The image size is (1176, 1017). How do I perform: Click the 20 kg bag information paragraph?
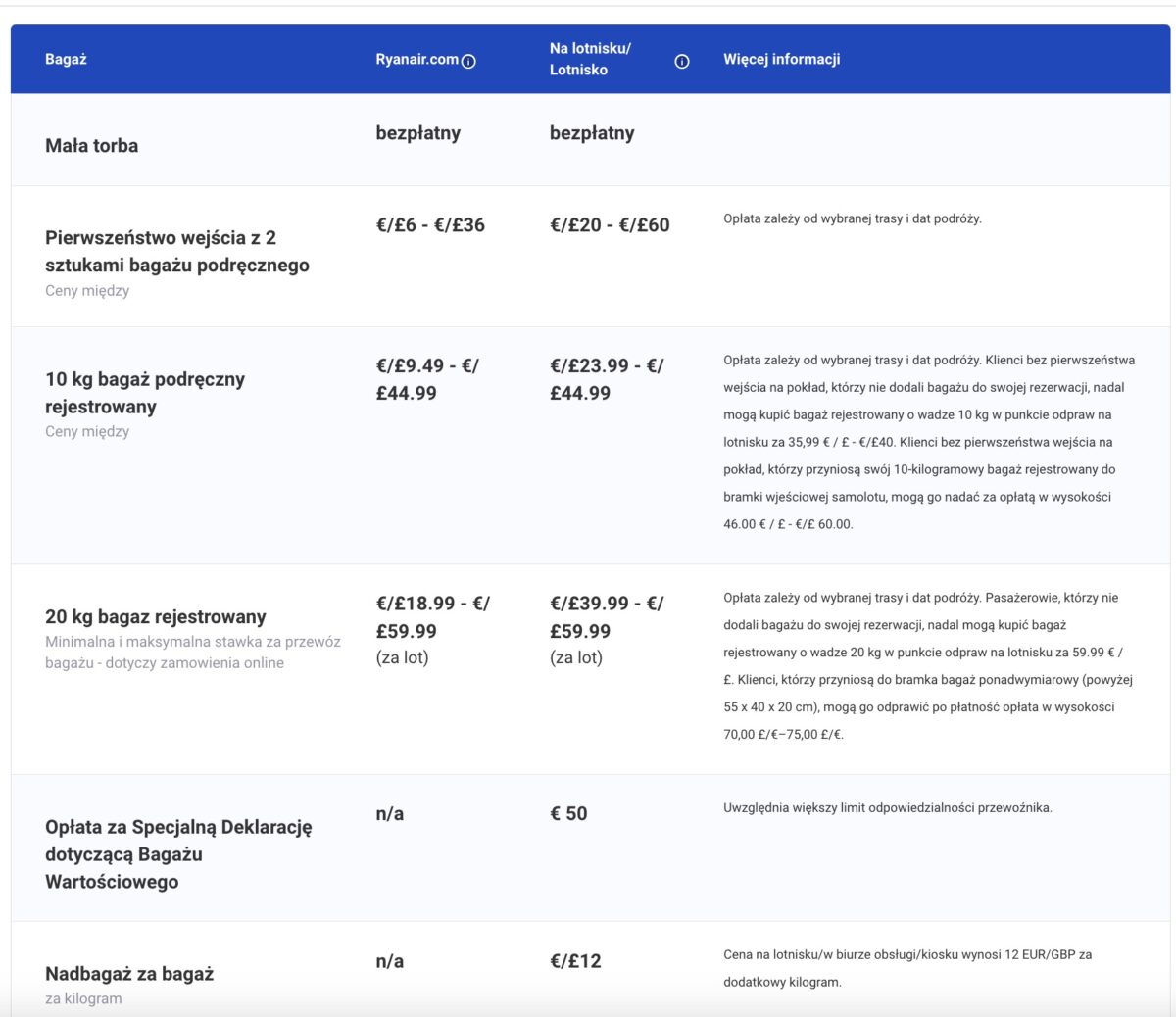pos(928,665)
